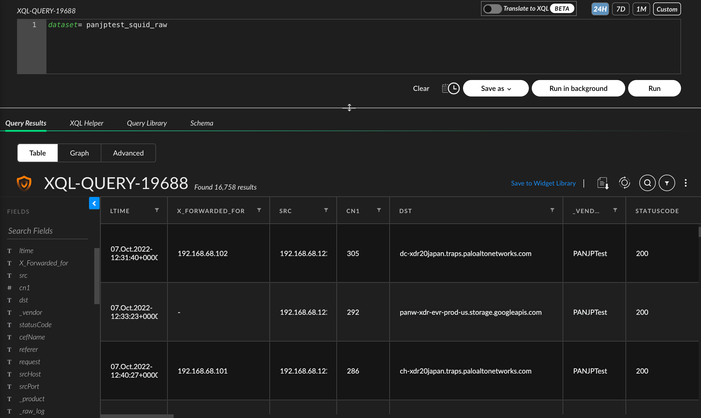Switch to the XQL Helper tab
The height and width of the screenshot is (418, 701).
pos(86,123)
